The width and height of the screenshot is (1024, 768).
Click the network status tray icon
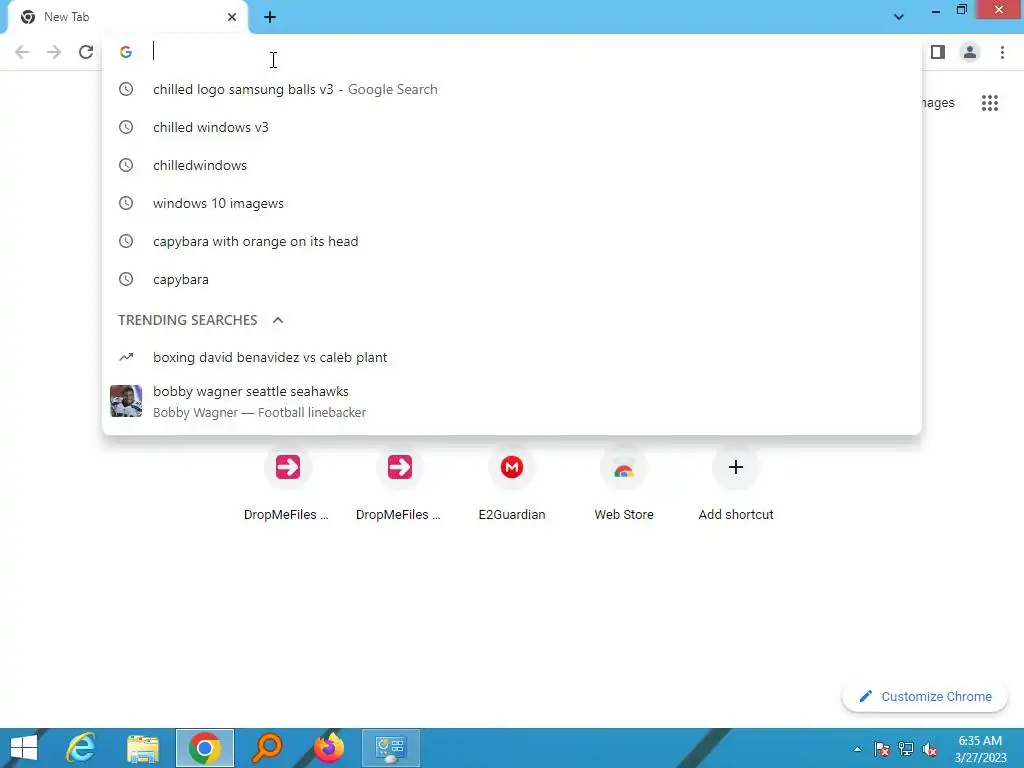point(906,749)
